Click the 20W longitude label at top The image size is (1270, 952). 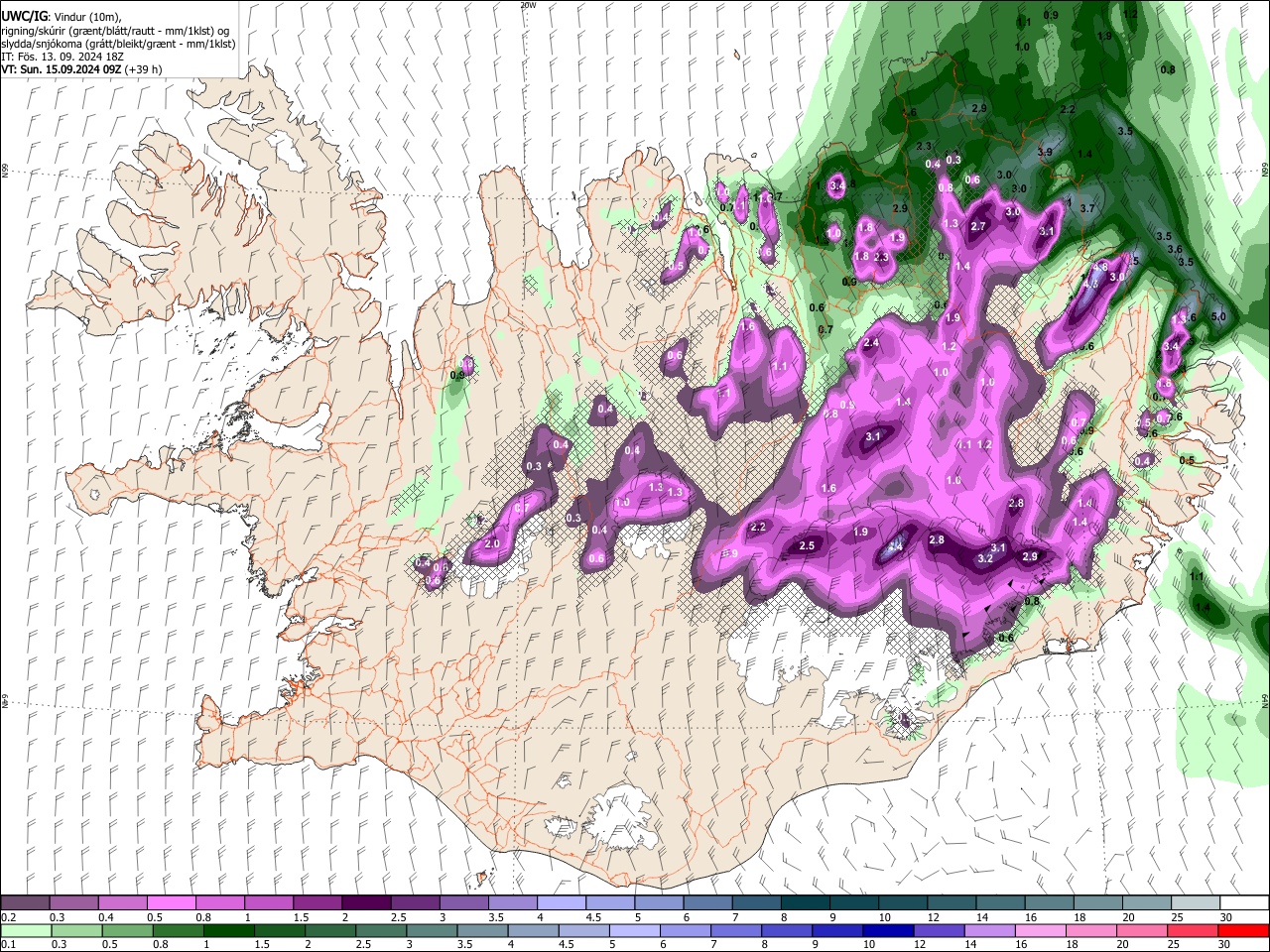[528, 5]
